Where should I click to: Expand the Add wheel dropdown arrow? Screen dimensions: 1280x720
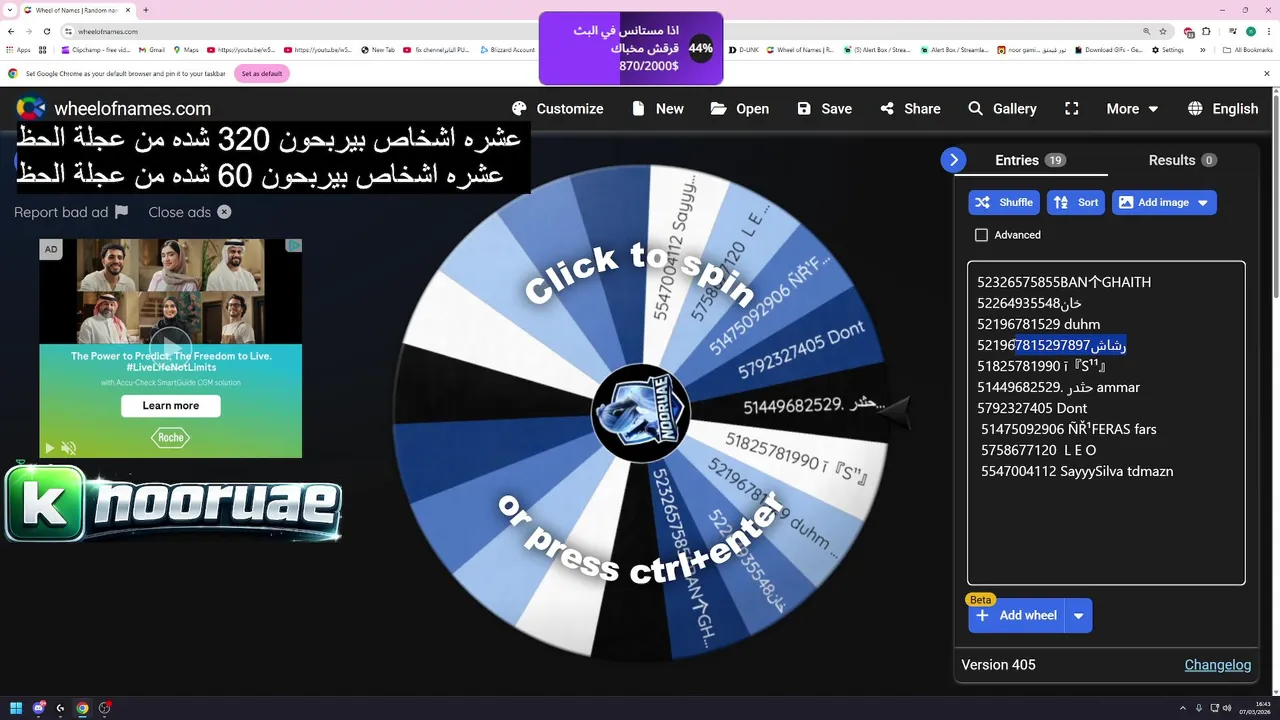[x=1079, y=616]
